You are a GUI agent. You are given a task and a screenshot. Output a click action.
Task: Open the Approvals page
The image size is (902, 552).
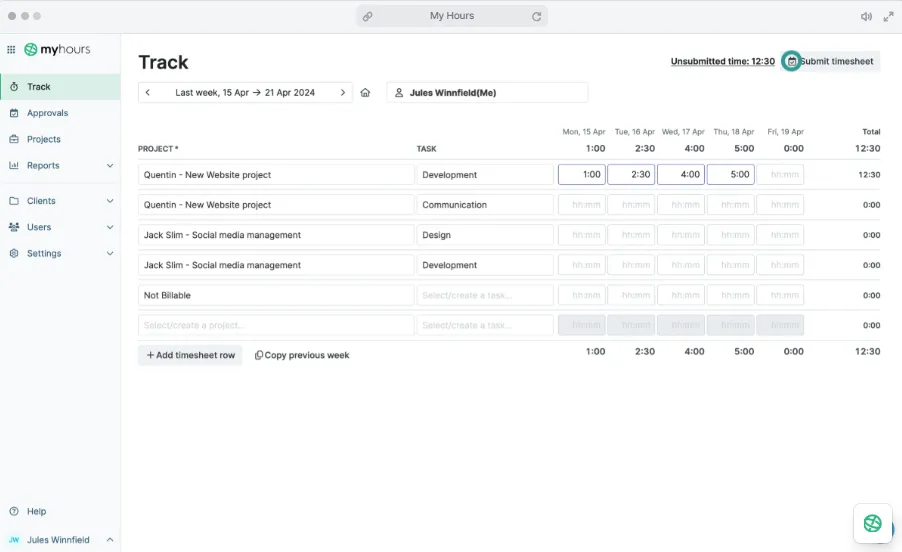(60, 113)
